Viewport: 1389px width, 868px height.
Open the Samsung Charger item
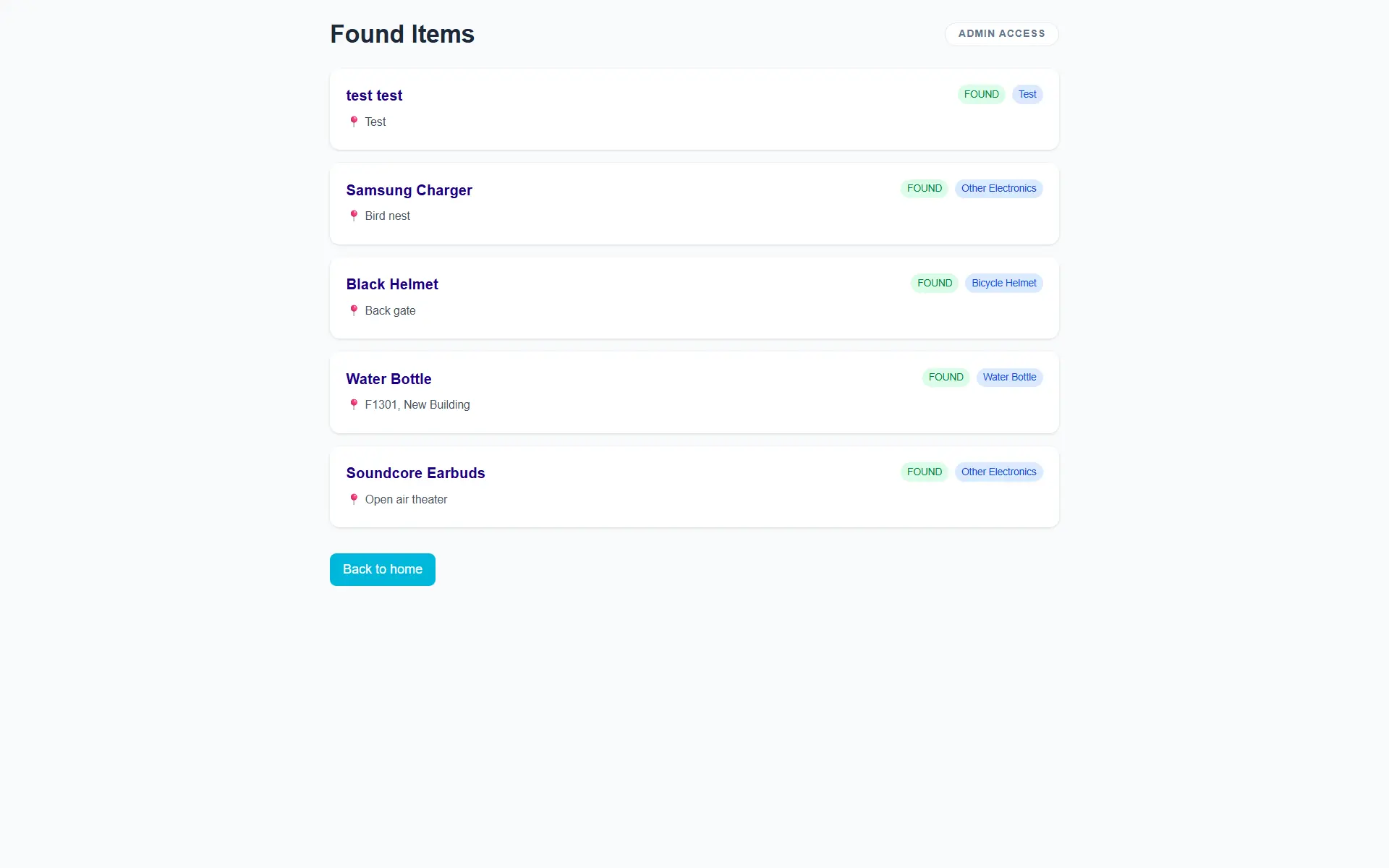409,190
